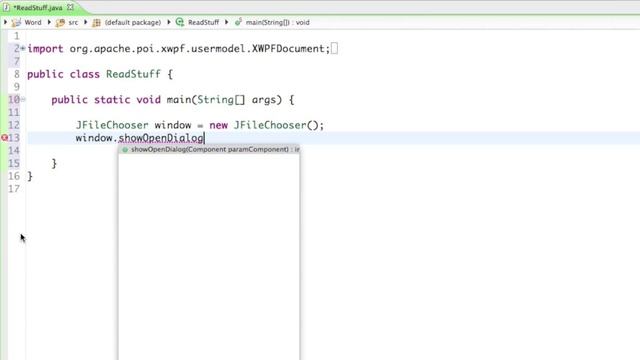This screenshot has width=640, height=360.
Task: Click the src folder icon in breadcrumb
Action: [60, 22]
